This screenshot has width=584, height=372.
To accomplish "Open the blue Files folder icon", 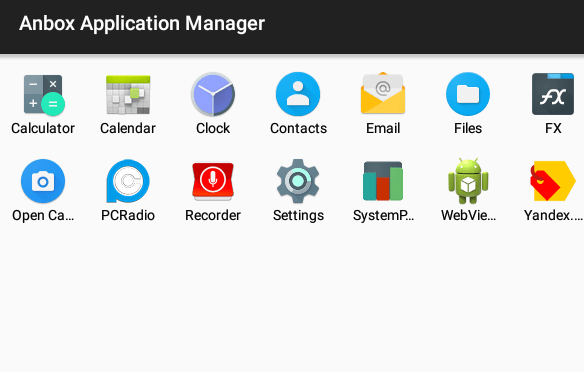I will pos(468,94).
